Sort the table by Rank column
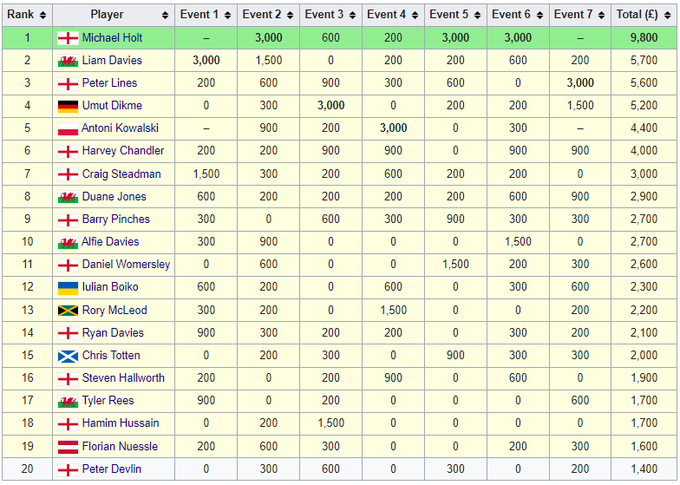Screen dimensions: 680x485 click(x=27, y=15)
